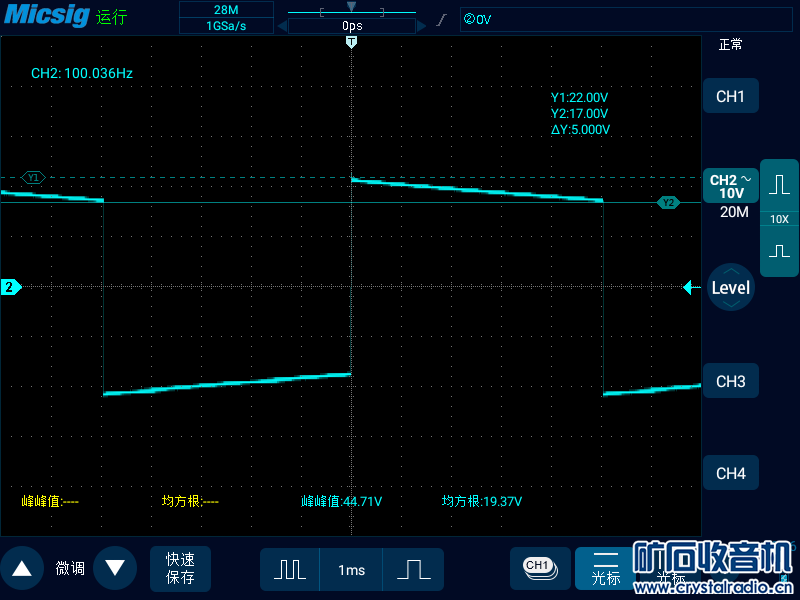This screenshot has height=600, width=800.
Task: Open CH2 10V channel settings
Action: [731, 186]
